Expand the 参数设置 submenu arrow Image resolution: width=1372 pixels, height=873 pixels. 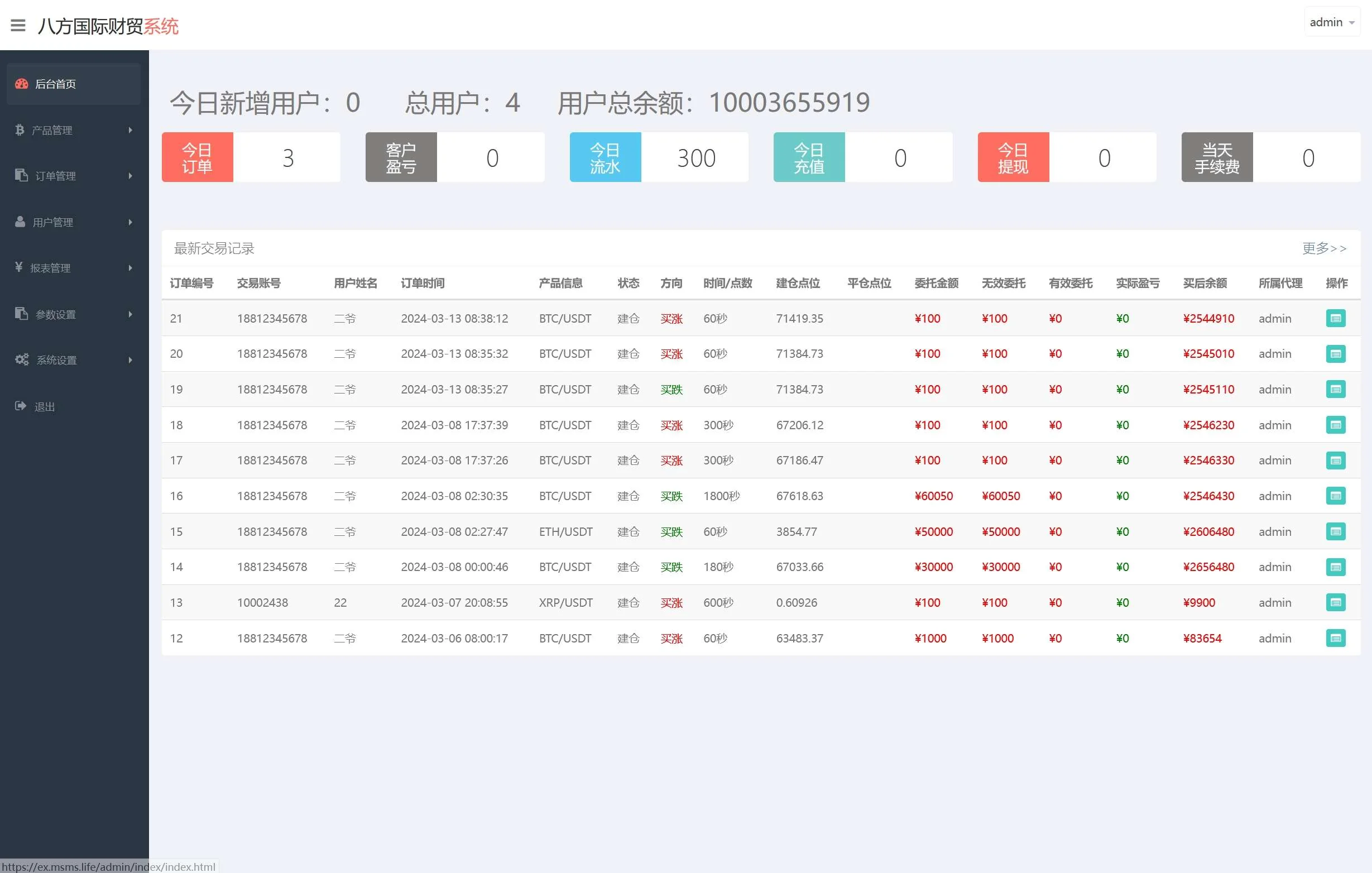pyautogui.click(x=131, y=314)
